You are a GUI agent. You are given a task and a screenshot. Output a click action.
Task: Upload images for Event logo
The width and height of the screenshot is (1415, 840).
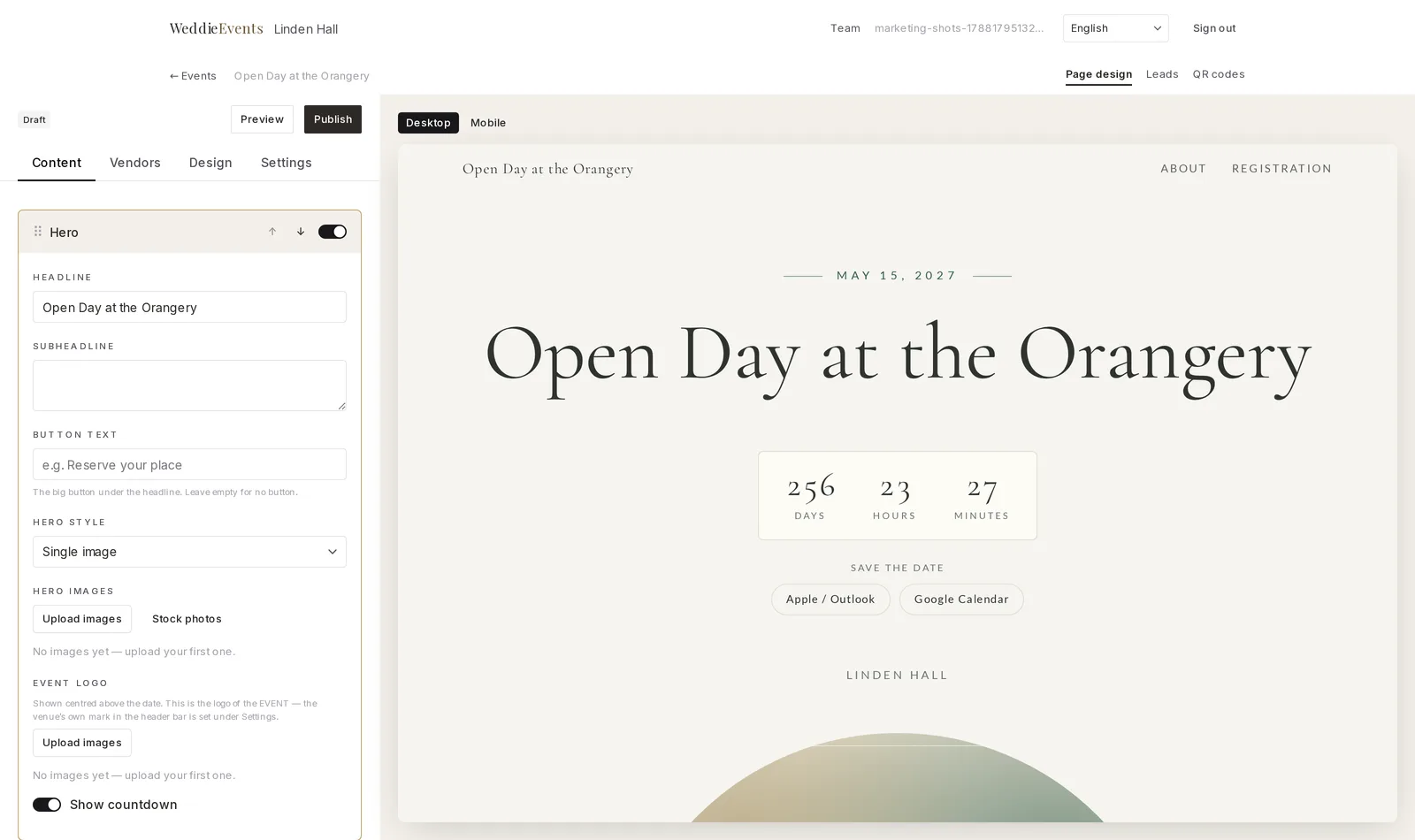coord(82,743)
